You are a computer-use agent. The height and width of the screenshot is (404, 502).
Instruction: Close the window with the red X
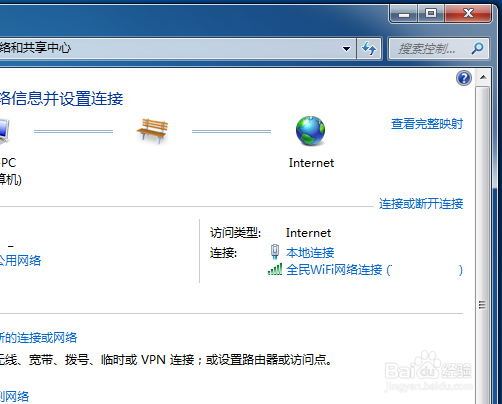[468, 14]
